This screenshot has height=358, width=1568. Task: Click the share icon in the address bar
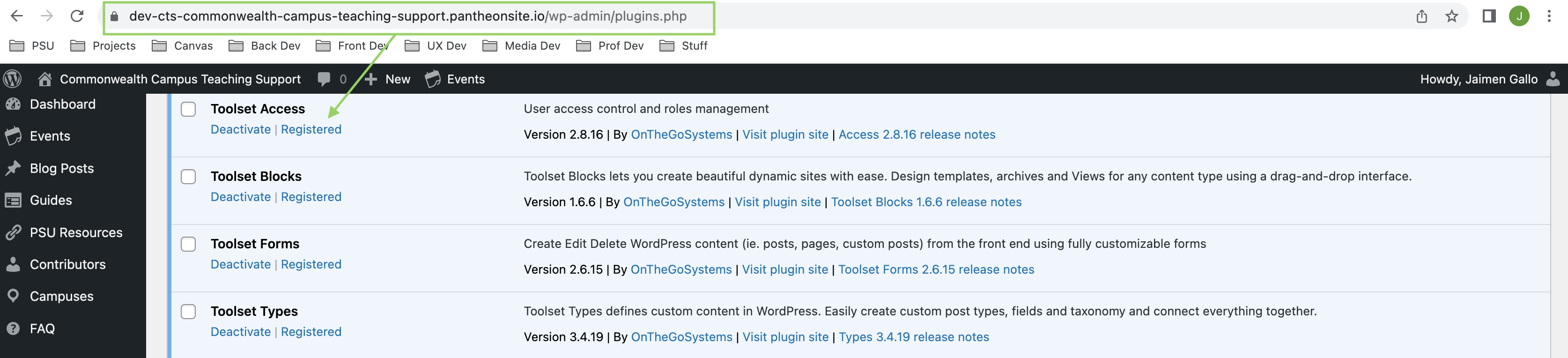[x=1421, y=16]
